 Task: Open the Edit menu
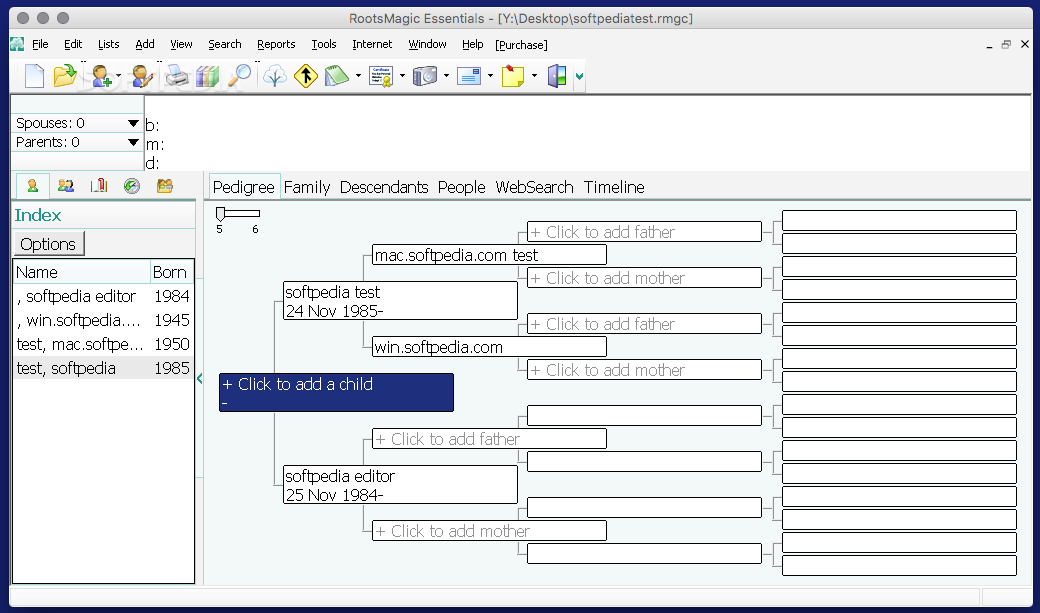(73, 44)
